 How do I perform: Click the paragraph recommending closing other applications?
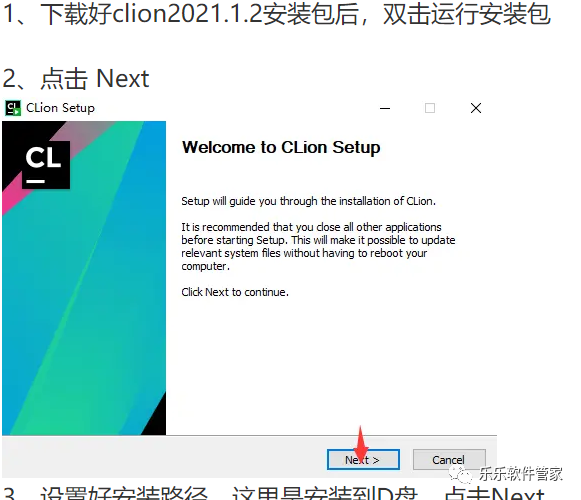click(318, 246)
